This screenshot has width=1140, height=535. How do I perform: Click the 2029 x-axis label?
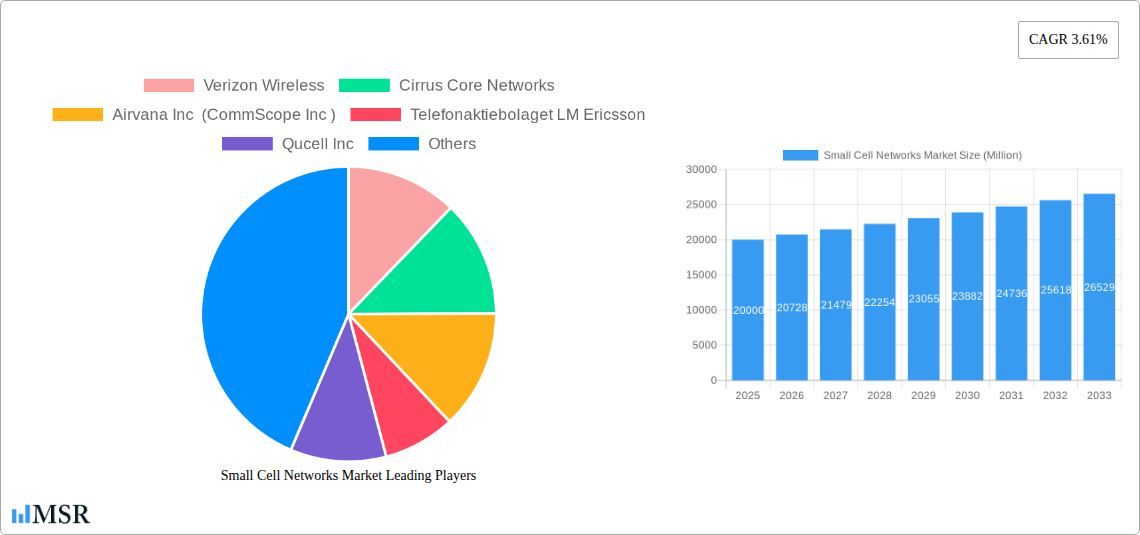click(923, 395)
